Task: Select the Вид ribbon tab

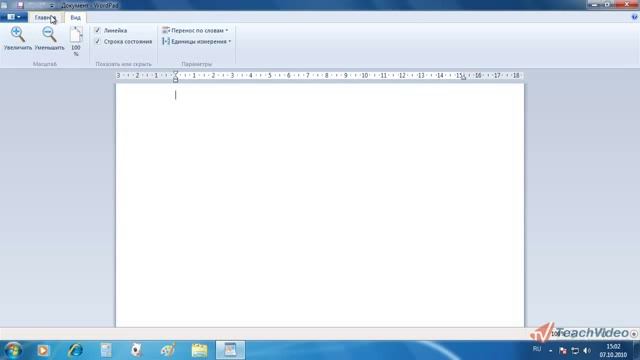Action: click(76, 18)
